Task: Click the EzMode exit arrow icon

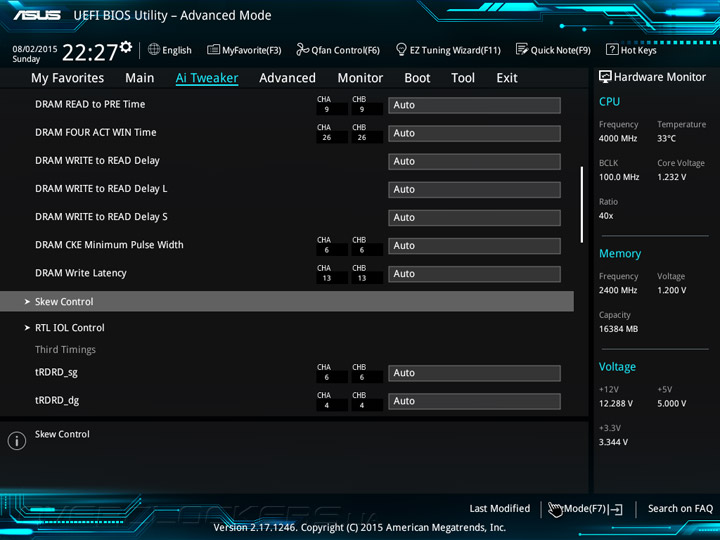Action: 616,509
